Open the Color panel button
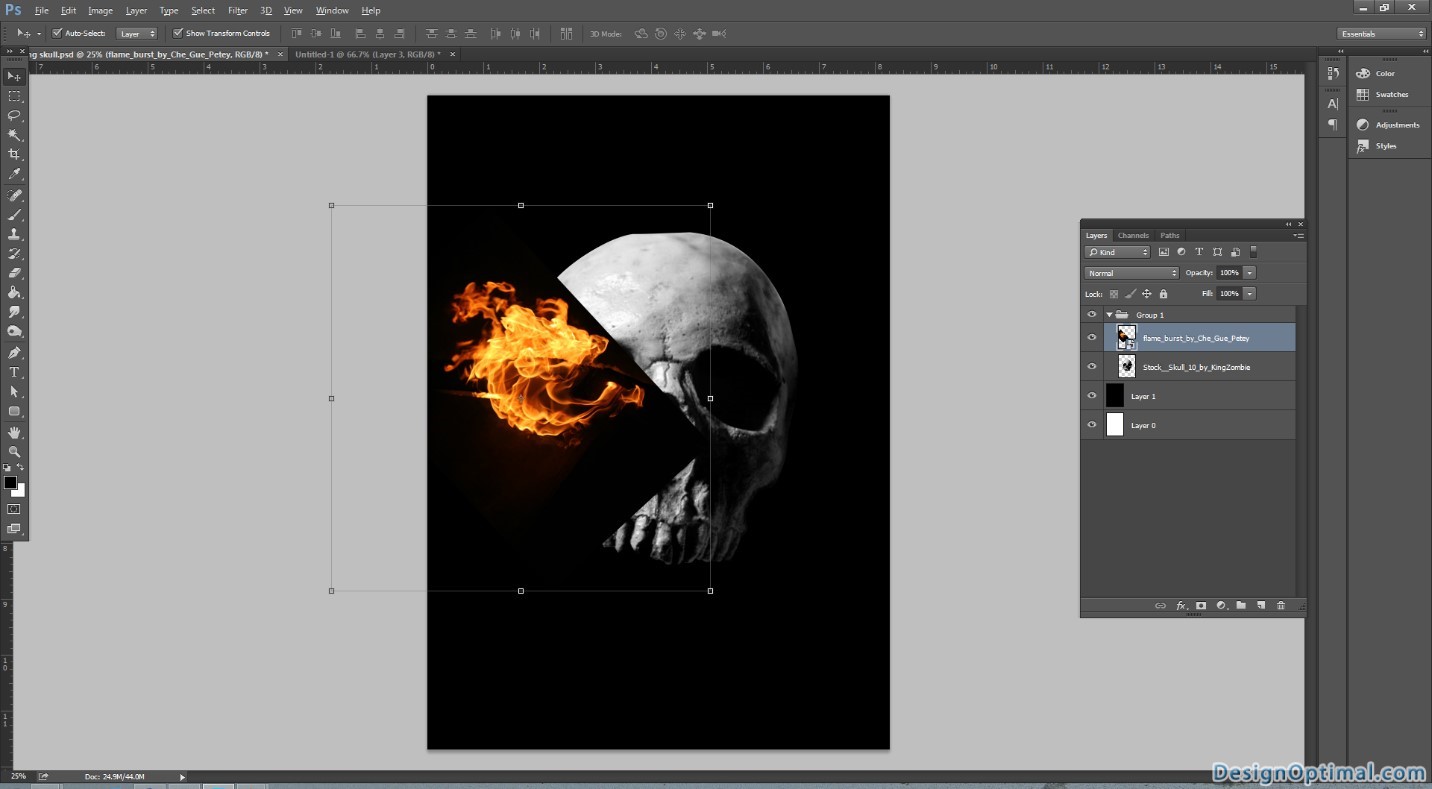The image size is (1432, 789). click(x=1376, y=73)
